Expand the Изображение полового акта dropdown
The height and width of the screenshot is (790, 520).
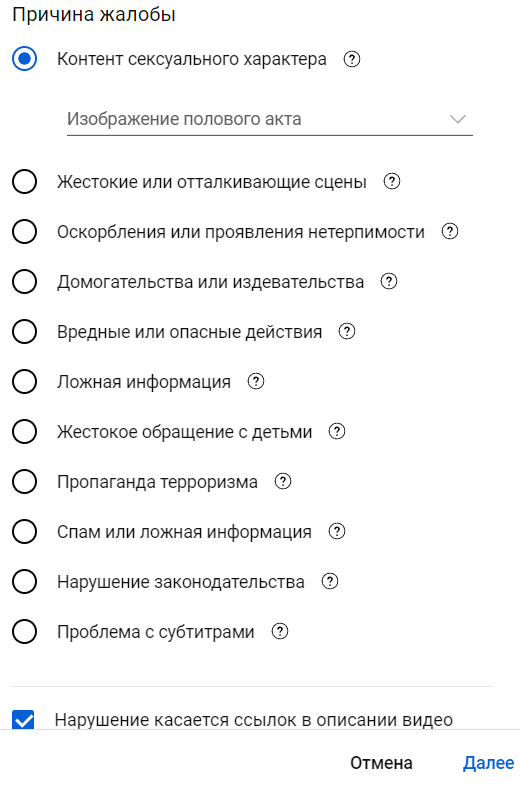[270, 119]
